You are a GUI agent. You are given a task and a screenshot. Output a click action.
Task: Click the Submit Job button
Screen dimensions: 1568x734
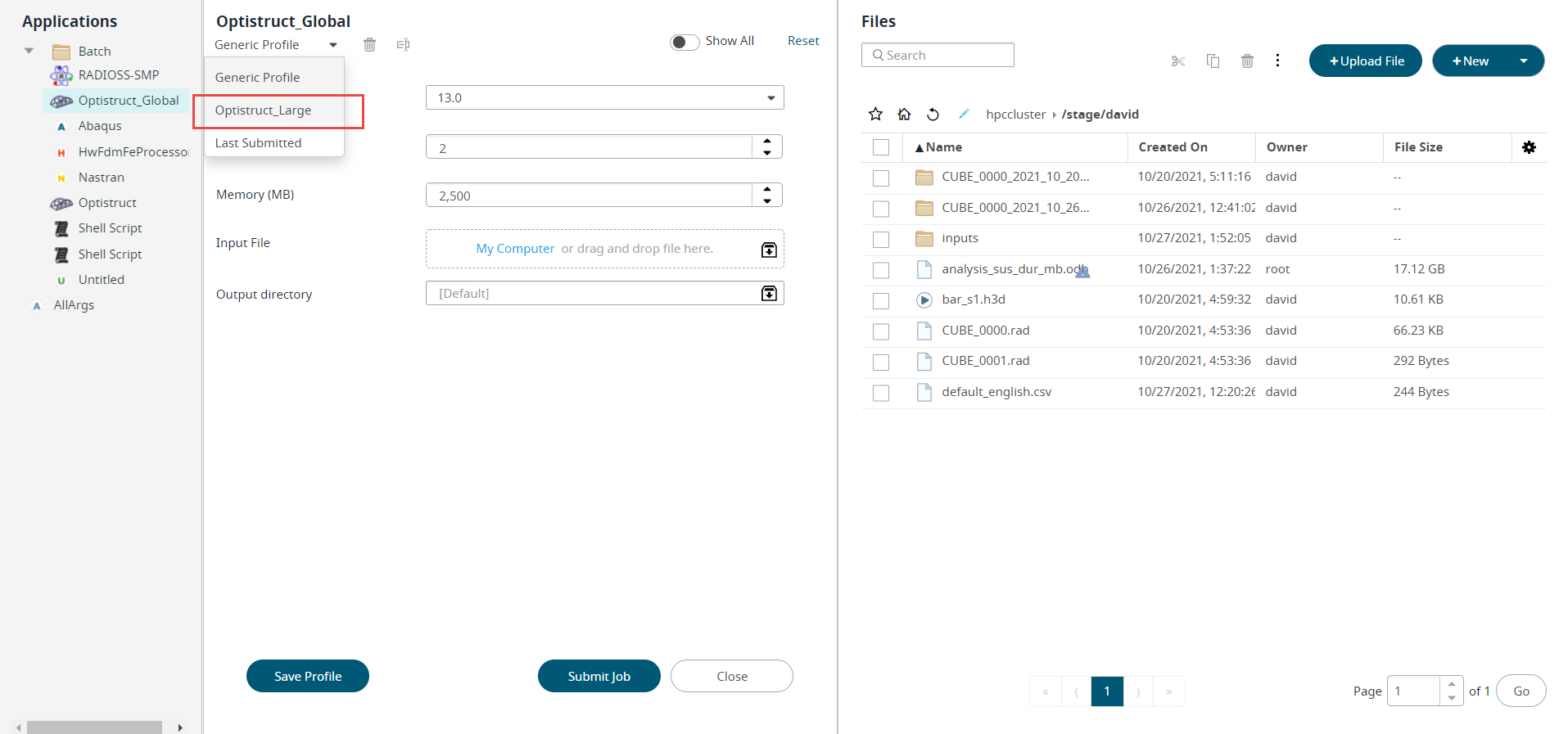pos(599,676)
